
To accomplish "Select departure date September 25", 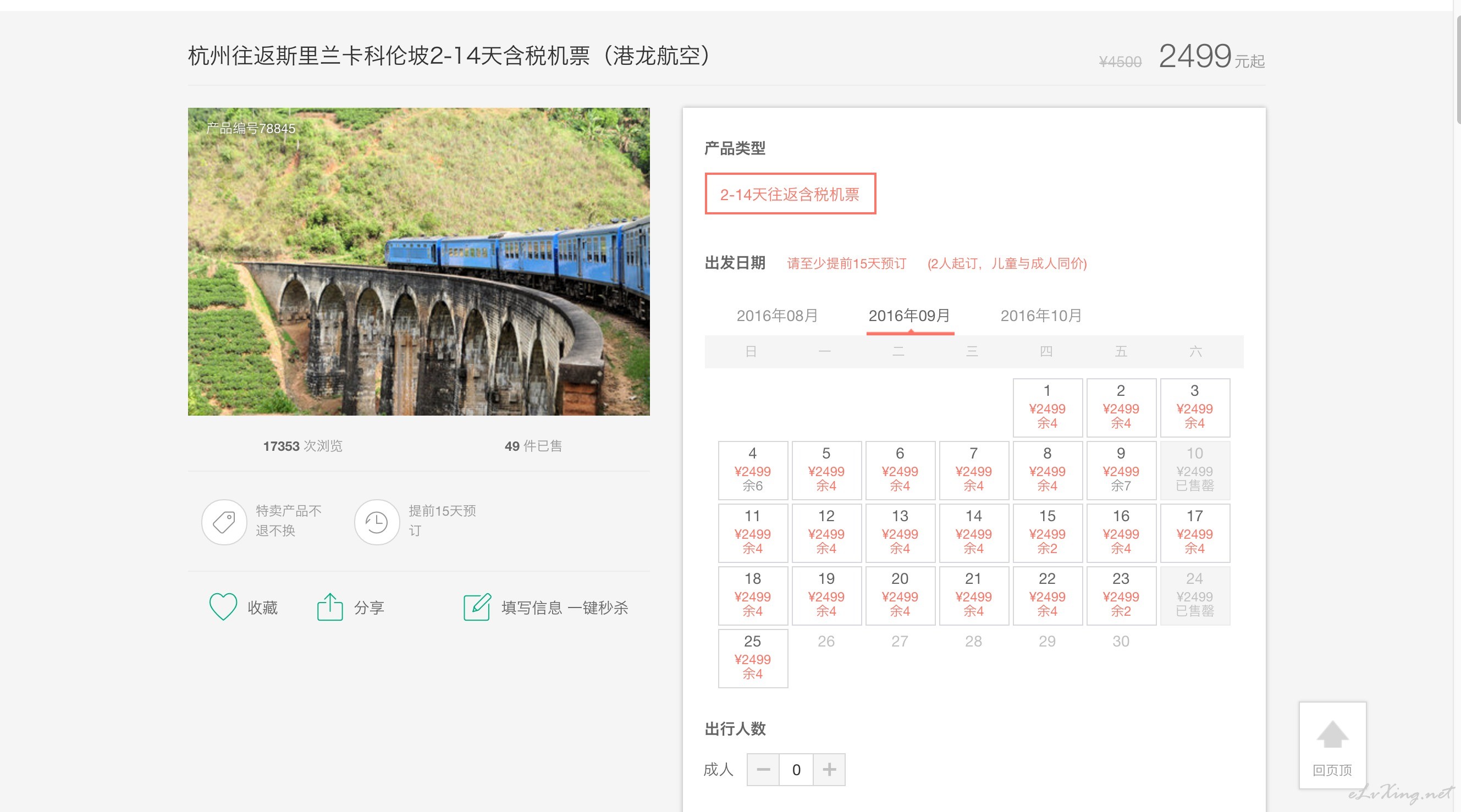I will (x=753, y=658).
